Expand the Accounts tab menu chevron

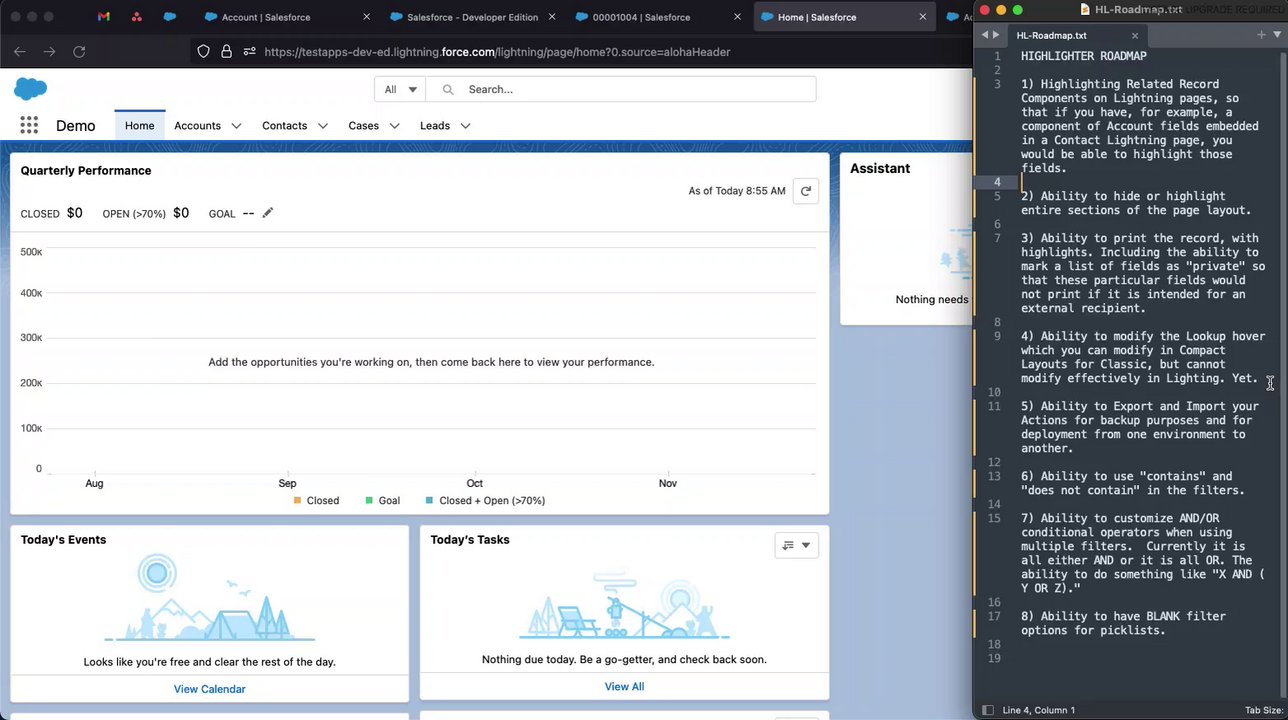[x=236, y=126]
